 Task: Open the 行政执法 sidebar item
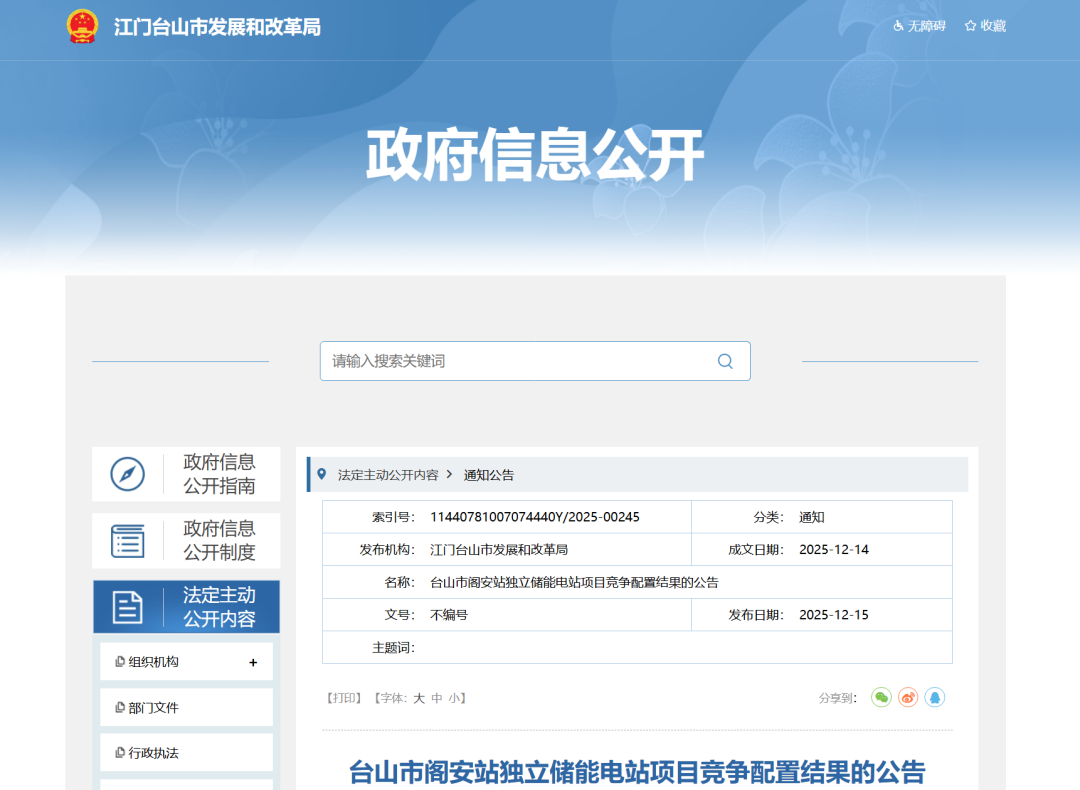[x=153, y=753]
